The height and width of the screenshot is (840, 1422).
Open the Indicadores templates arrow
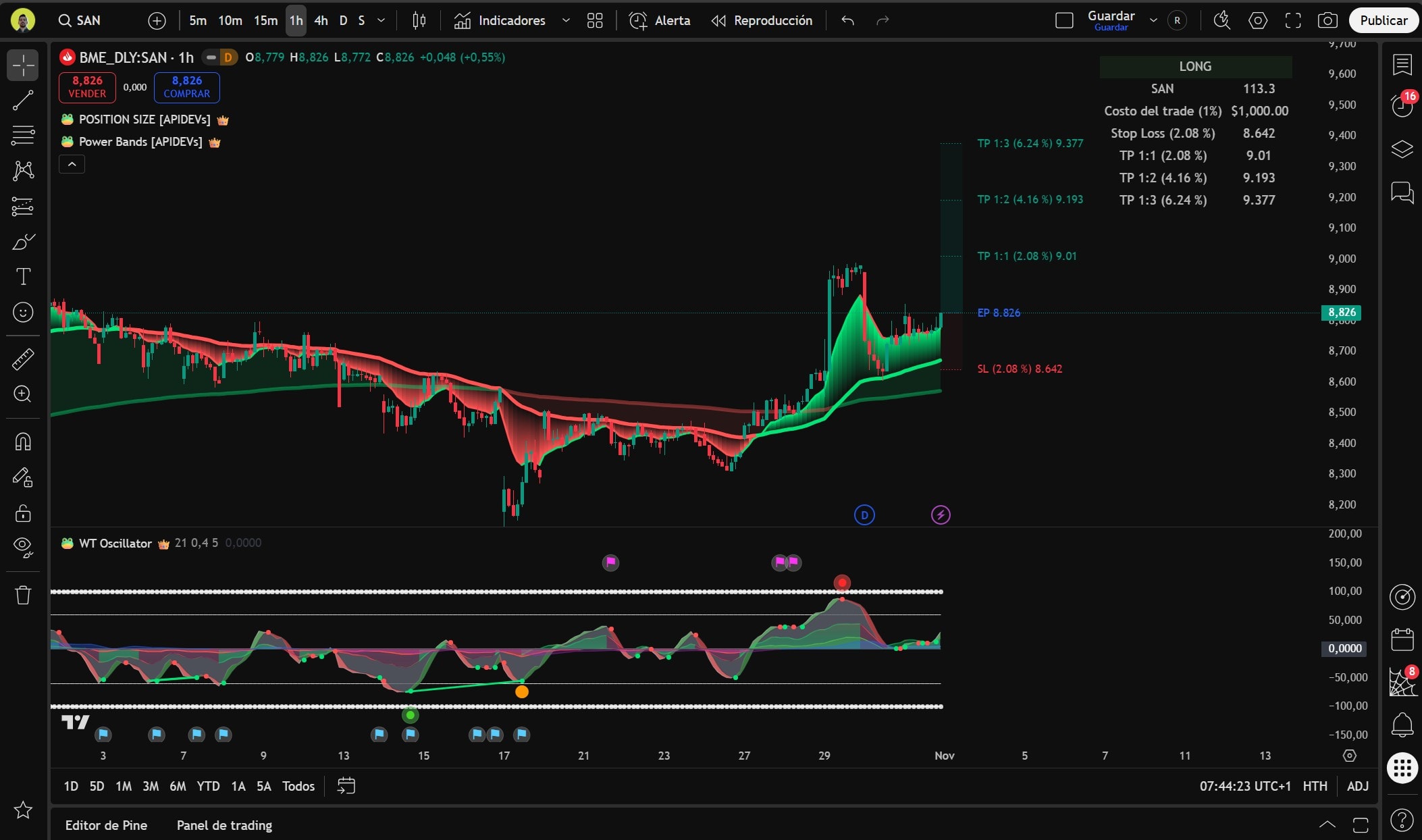point(566,20)
